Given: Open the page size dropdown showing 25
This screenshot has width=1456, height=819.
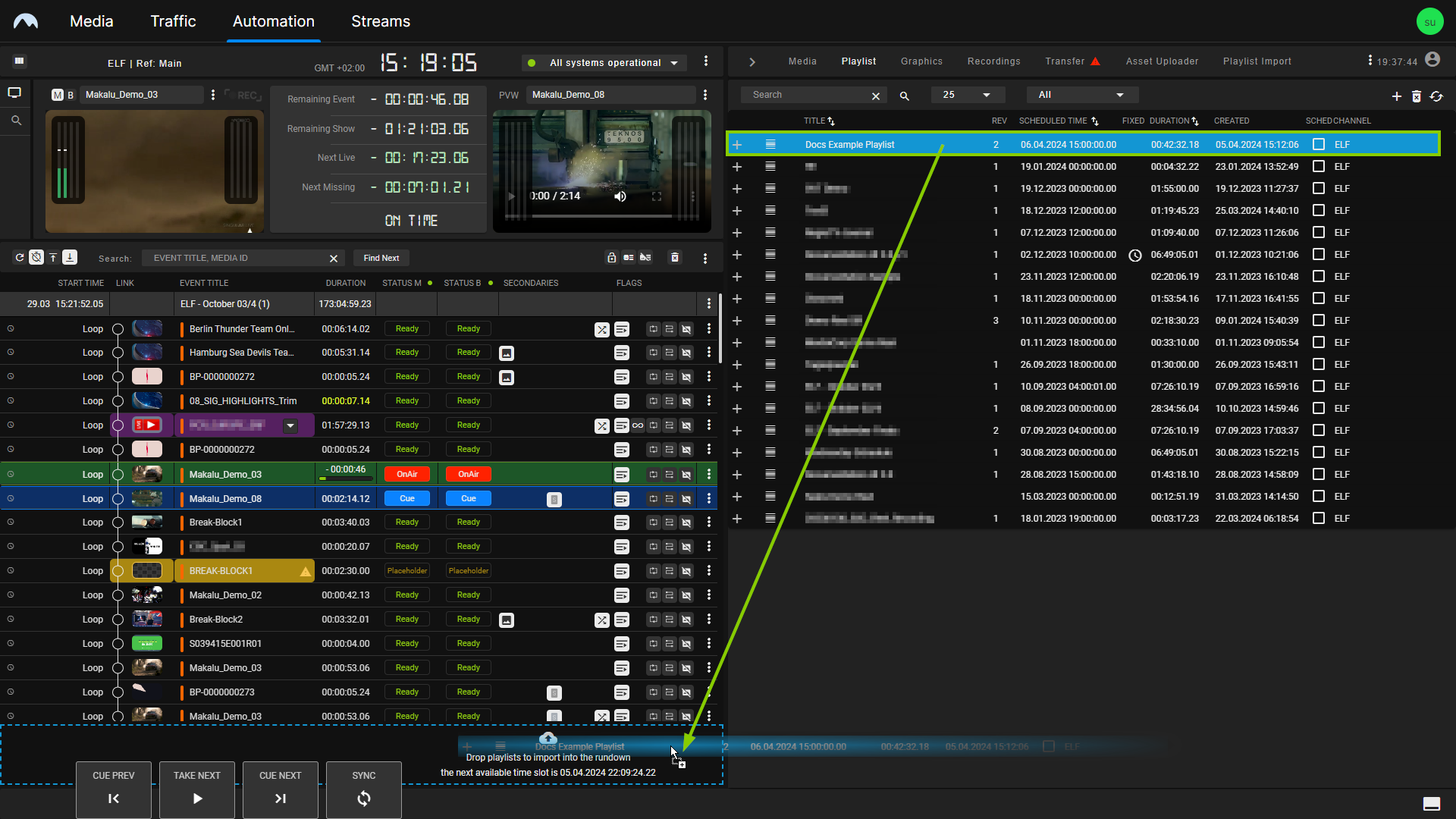Looking at the screenshot, I should 967,94.
